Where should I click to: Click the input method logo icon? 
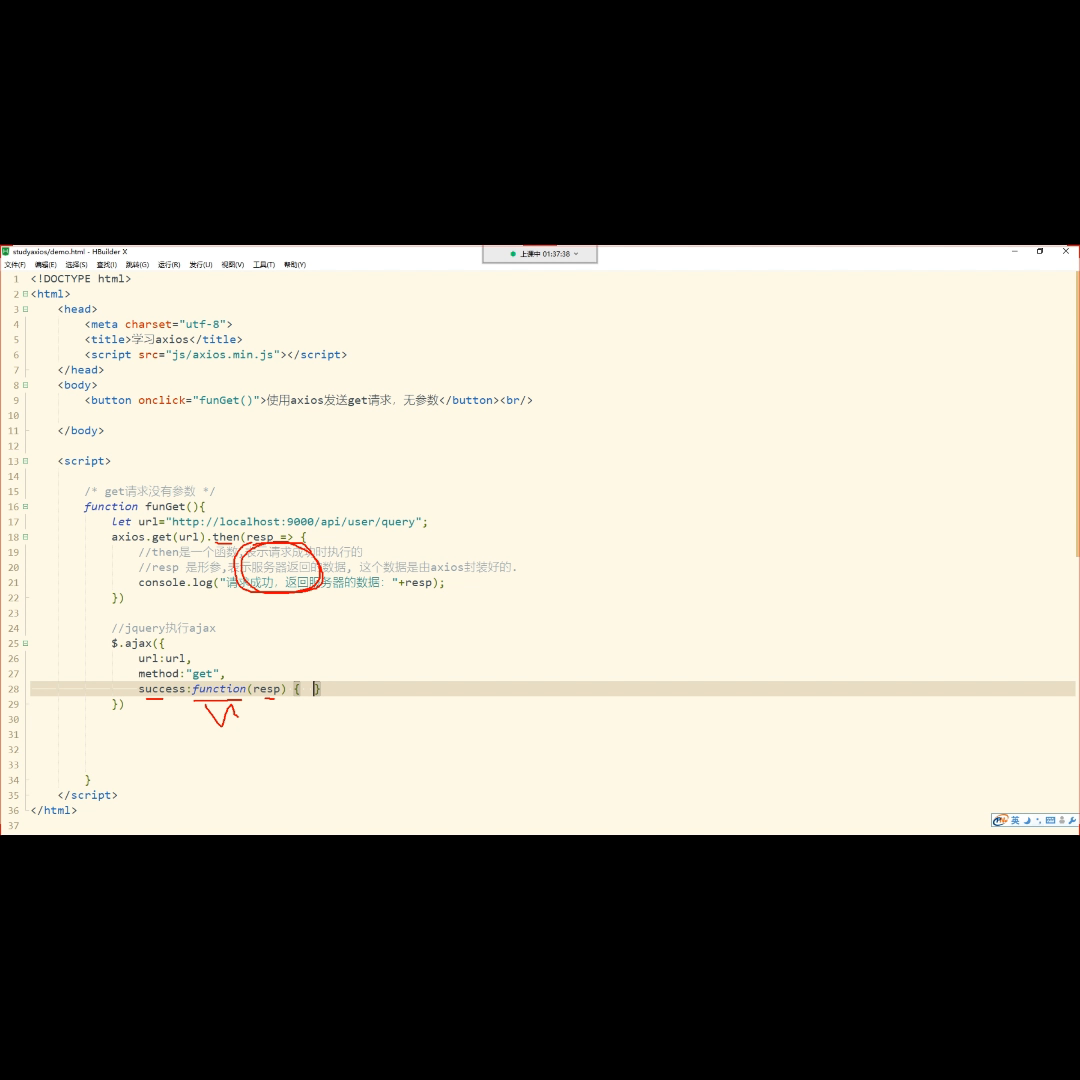(999, 820)
